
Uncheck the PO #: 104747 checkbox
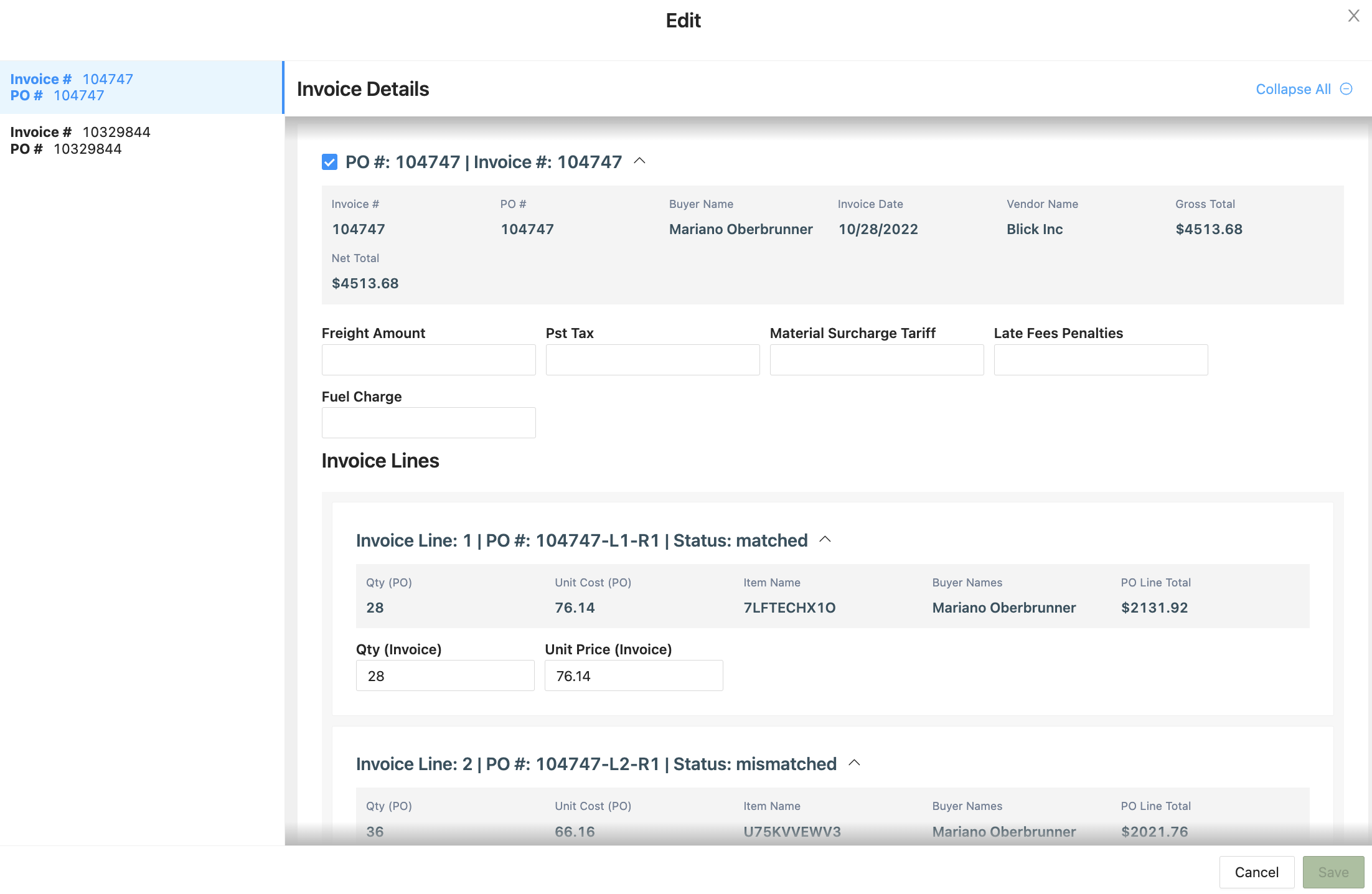point(329,162)
